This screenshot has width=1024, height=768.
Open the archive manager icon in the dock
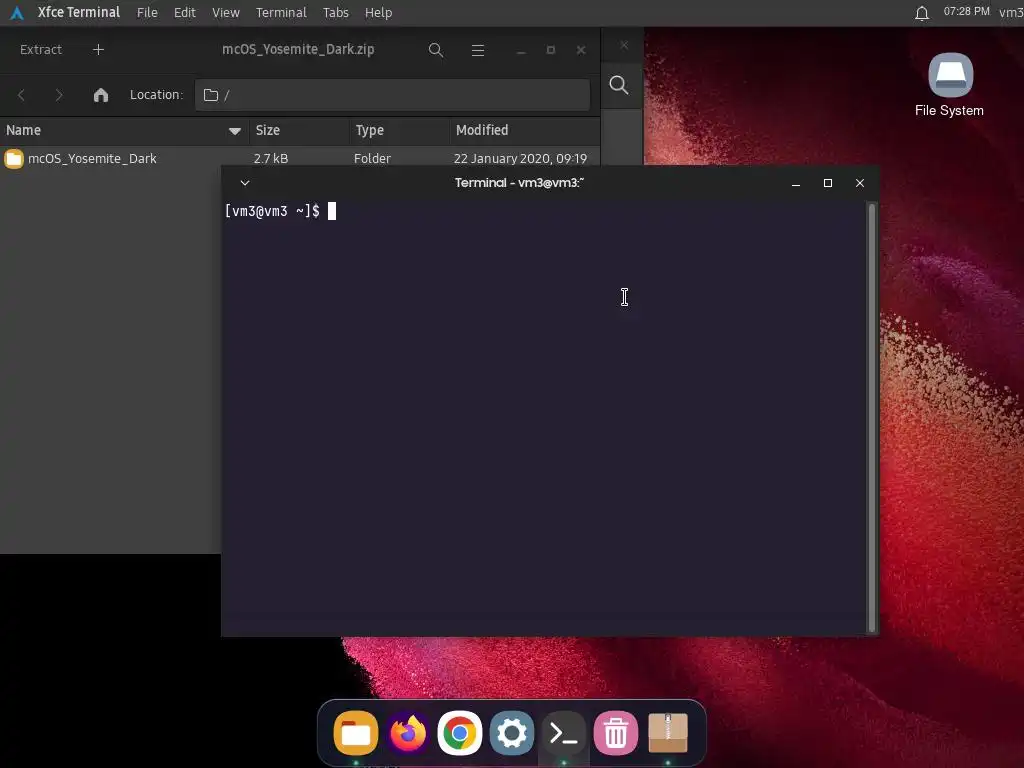click(667, 733)
